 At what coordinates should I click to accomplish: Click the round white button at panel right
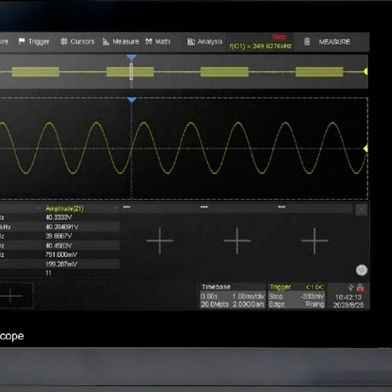pyautogui.click(x=361, y=270)
